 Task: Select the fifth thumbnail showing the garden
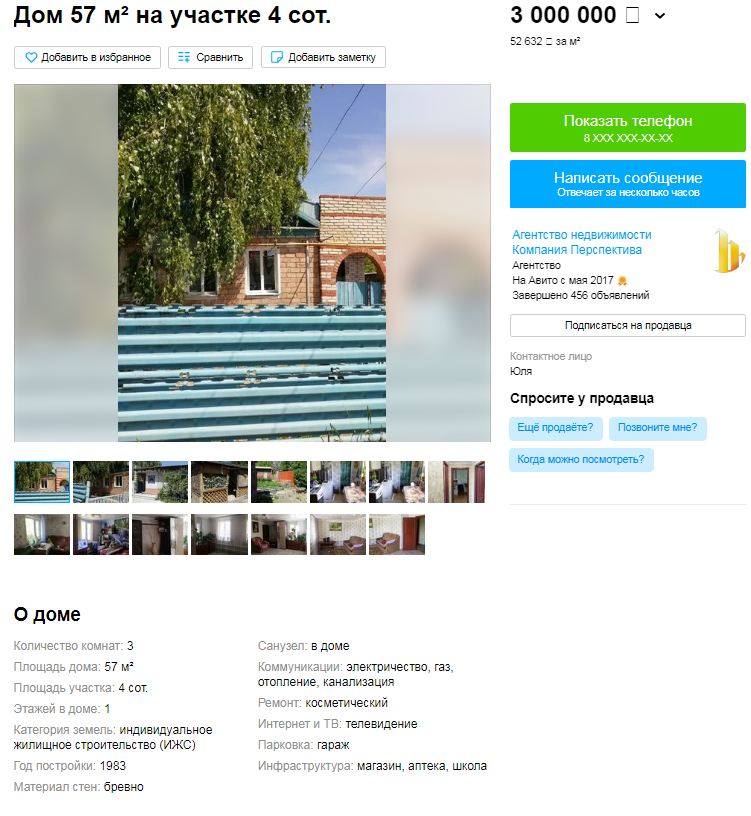pos(278,482)
